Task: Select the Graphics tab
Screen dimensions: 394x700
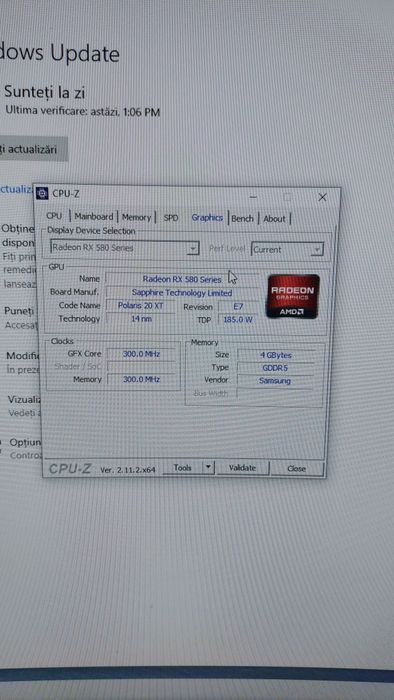Action: click(x=207, y=218)
